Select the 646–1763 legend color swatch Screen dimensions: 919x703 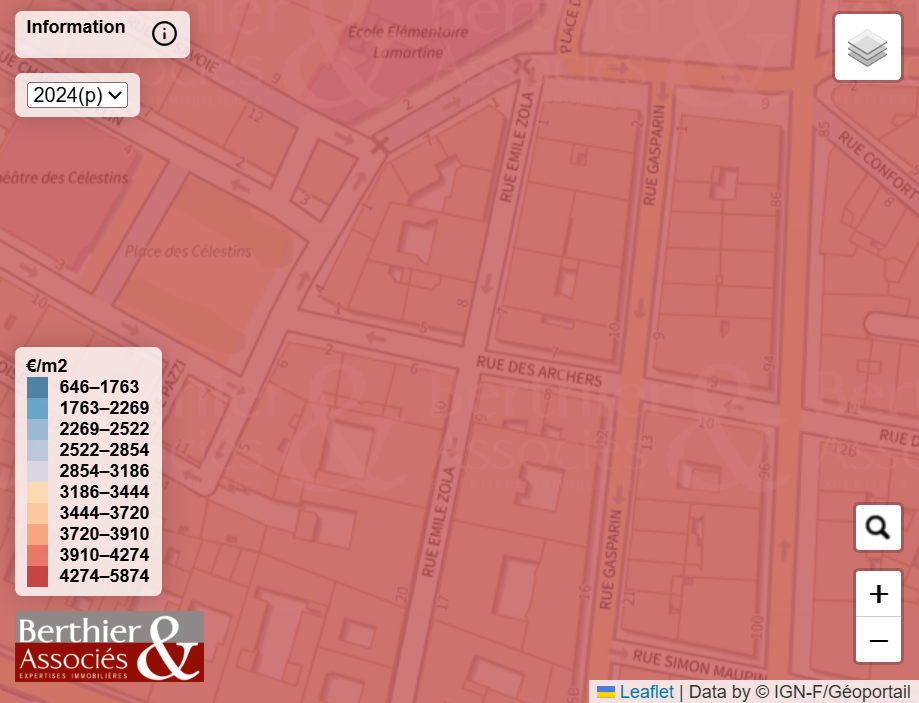click(x=38, y=388)
